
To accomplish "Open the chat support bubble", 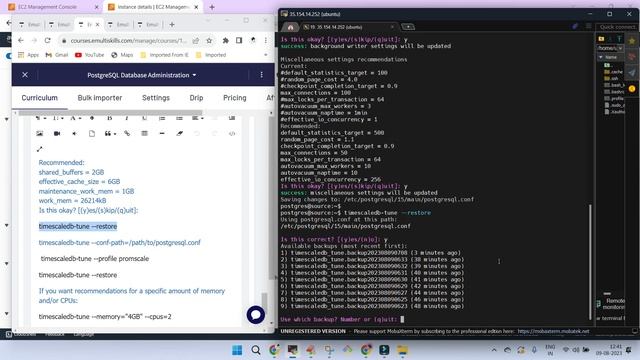I will coord(256,315).
